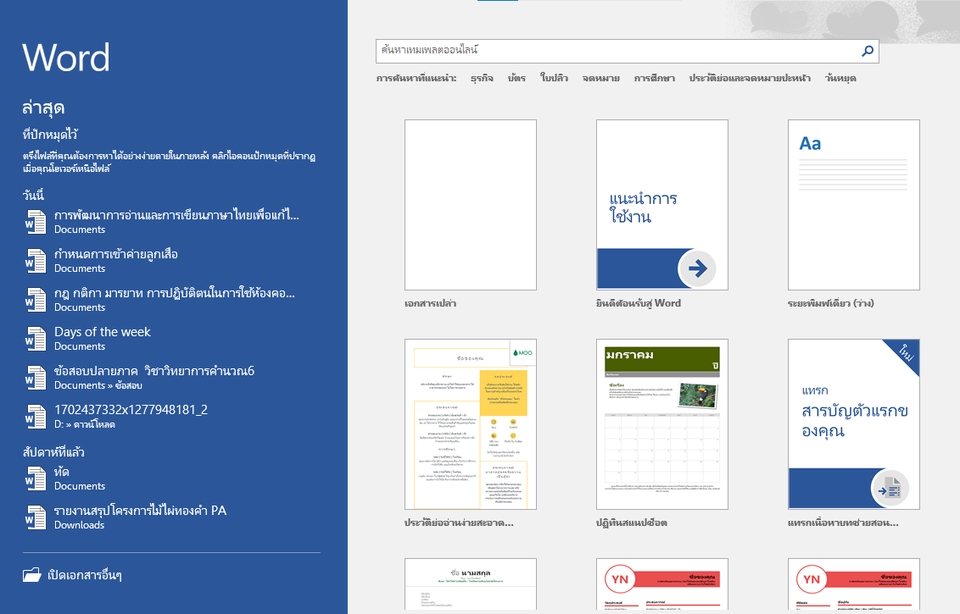Open the Welcome to Word tour template
960x614 pixels.
pos(662,205)
